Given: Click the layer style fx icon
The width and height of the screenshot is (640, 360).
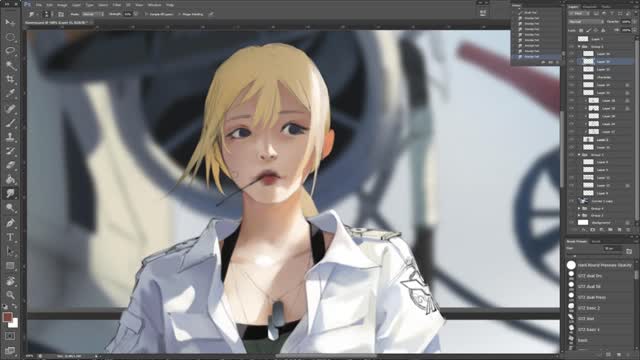Looking at the screenshot, I should pyautogui.click(x=584, y=230).
